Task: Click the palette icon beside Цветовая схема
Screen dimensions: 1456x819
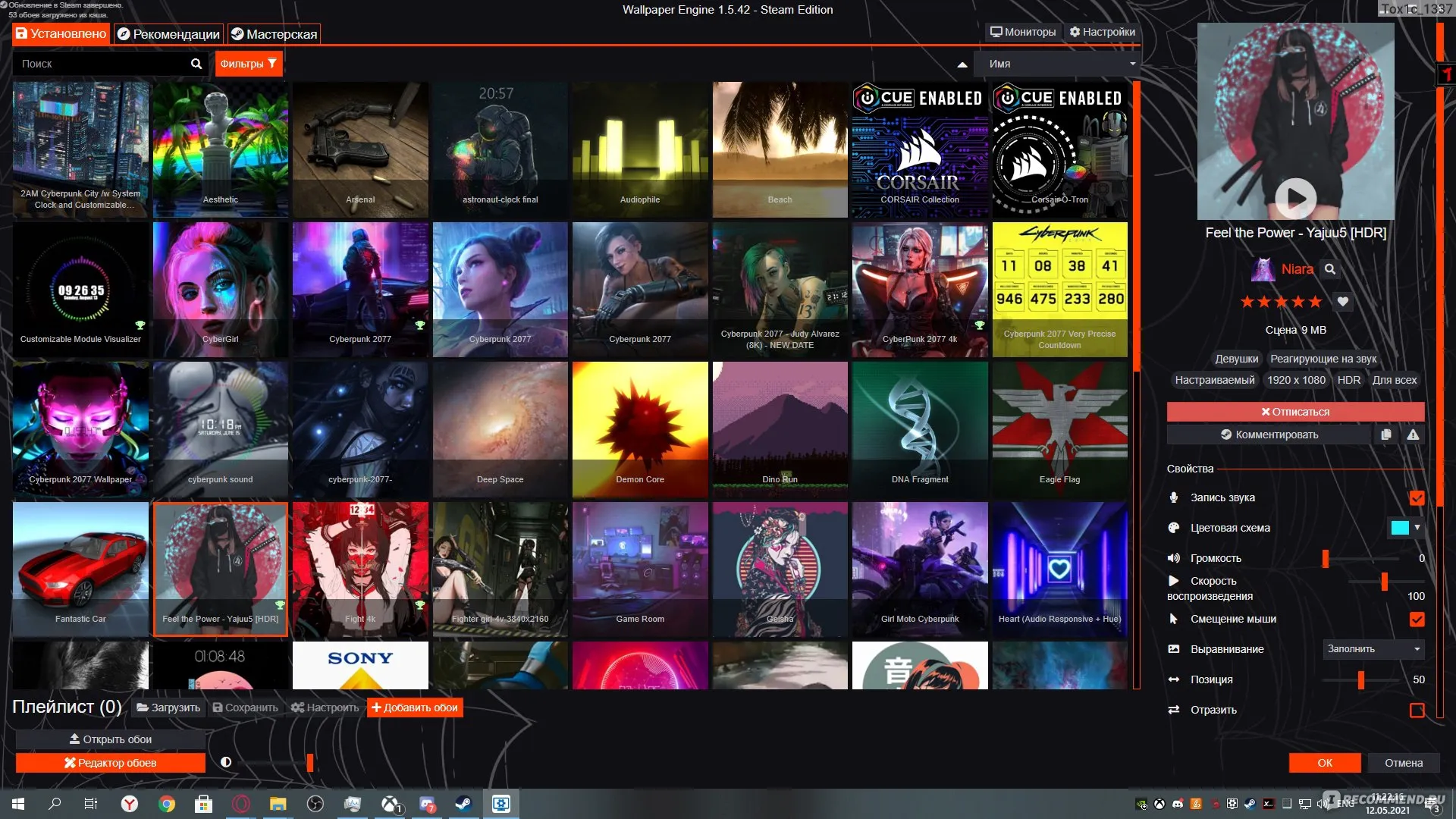Action: (x=1173, y=528)
